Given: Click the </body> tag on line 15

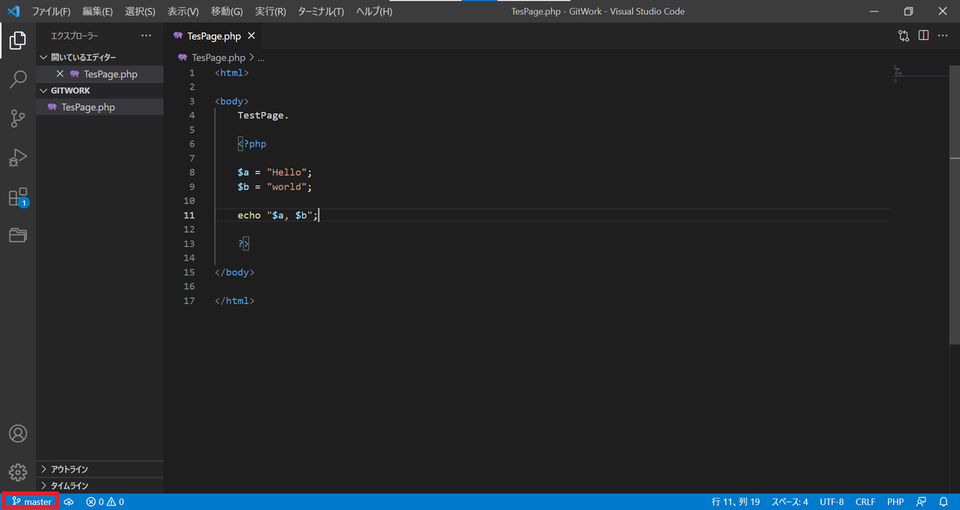Looking at the screenshot, I should (x=234, y=272).
